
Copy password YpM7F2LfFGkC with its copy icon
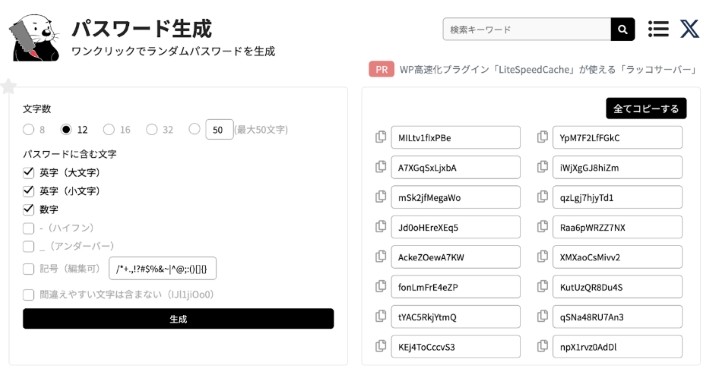click(x=542, y=137)
